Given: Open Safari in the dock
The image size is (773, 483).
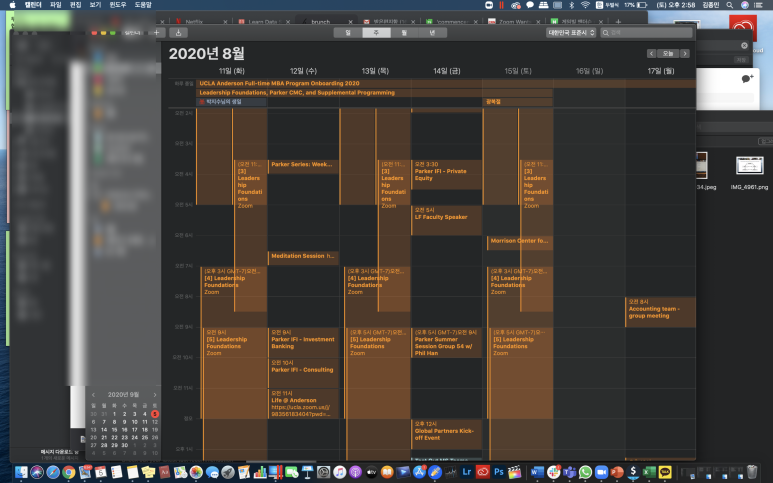Looking at the screenshot, I should pyautogui.click(x=53, y=472).
